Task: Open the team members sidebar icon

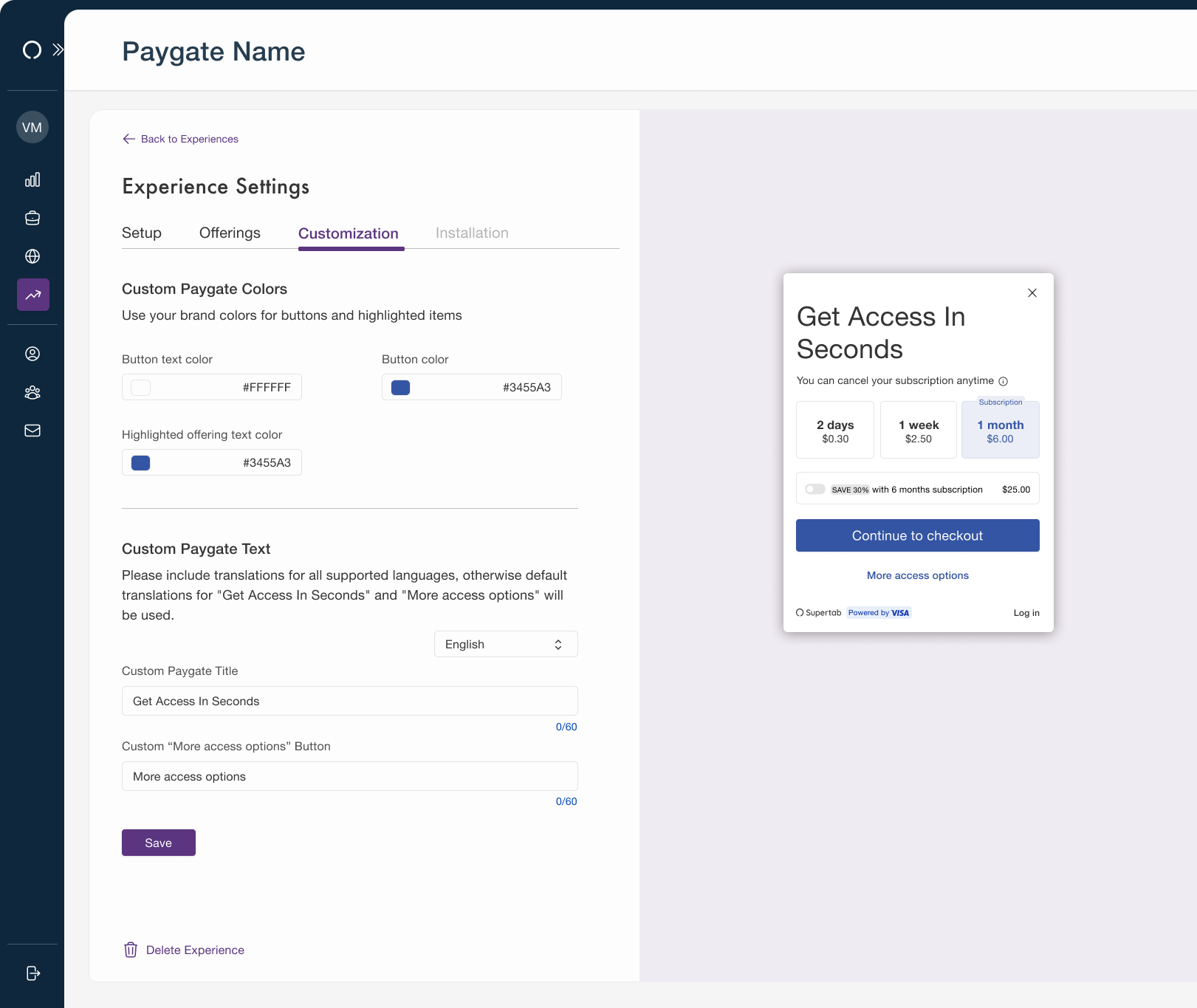Action: click(32, 392)
